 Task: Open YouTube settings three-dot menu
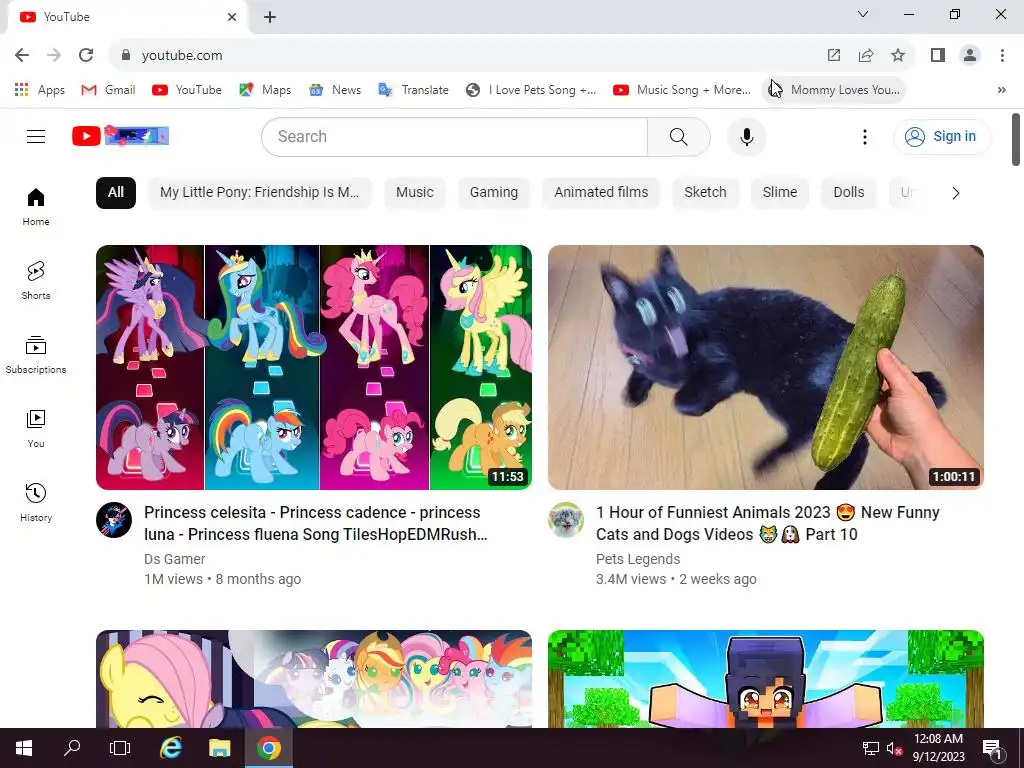click(x=865, y=137)
